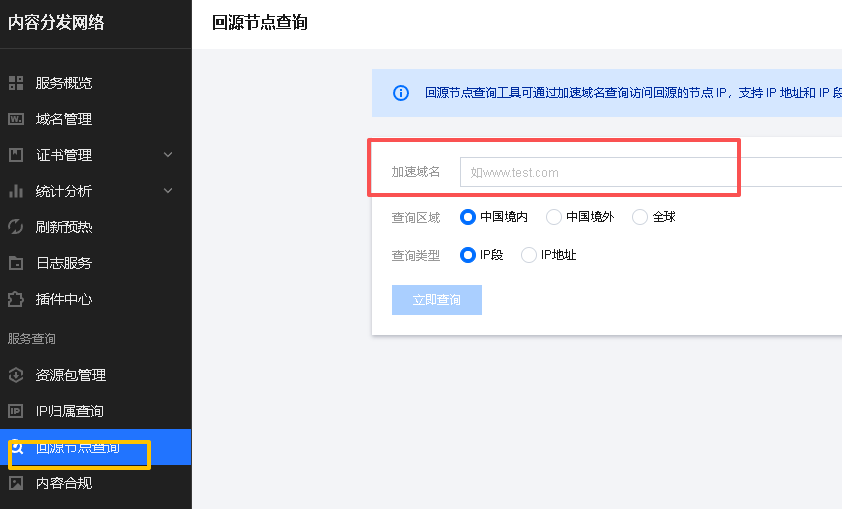842x509 pixels.
Task: Click the 统计分析 bar chart icon
Action: 16,191
